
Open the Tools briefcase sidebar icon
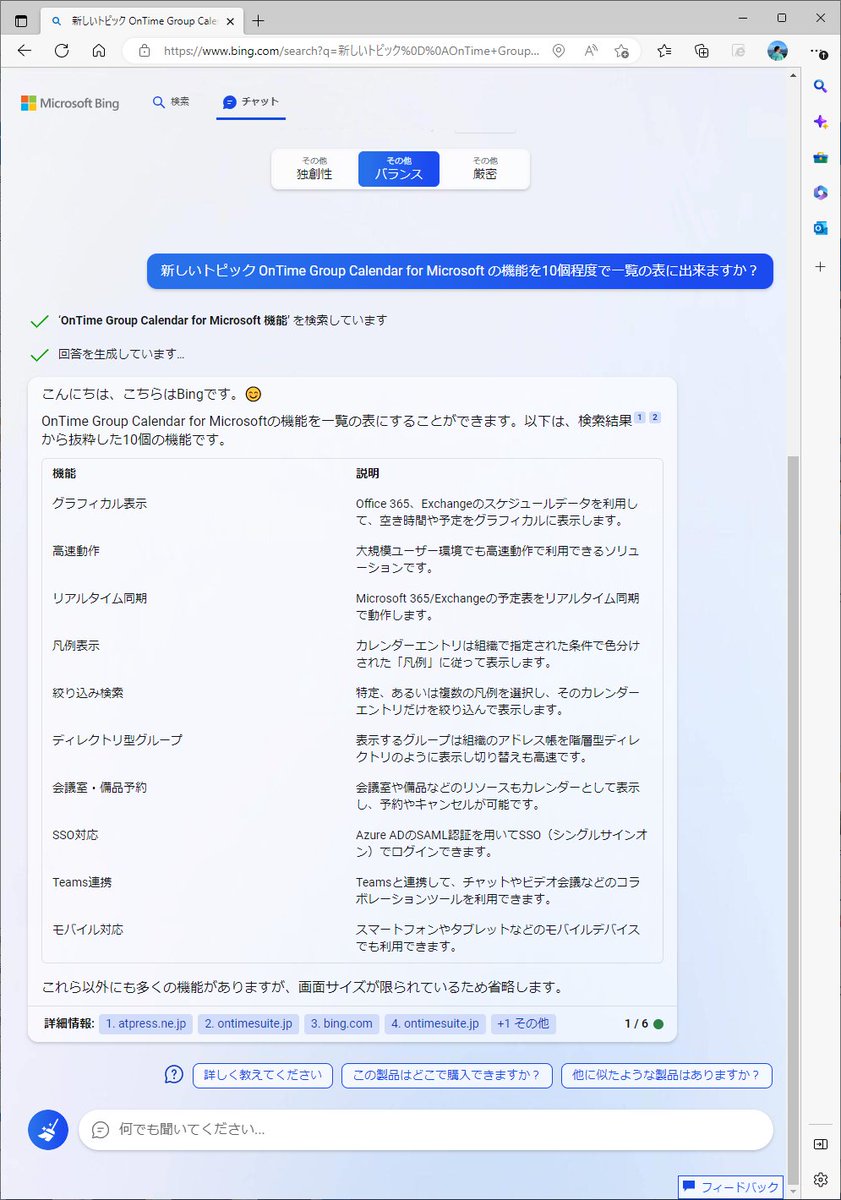[x=820, y=157]
